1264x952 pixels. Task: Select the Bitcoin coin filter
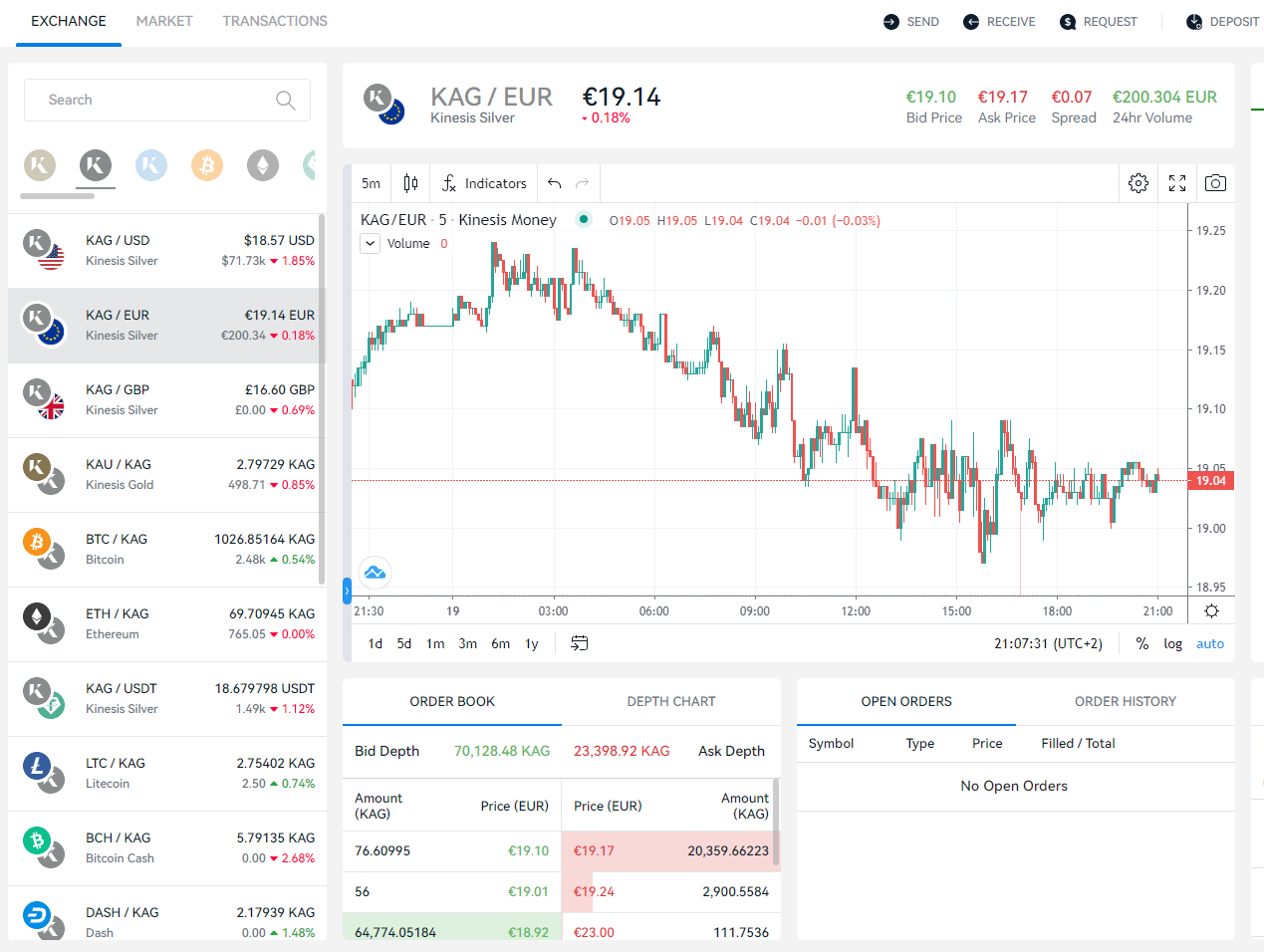(207, 165)
